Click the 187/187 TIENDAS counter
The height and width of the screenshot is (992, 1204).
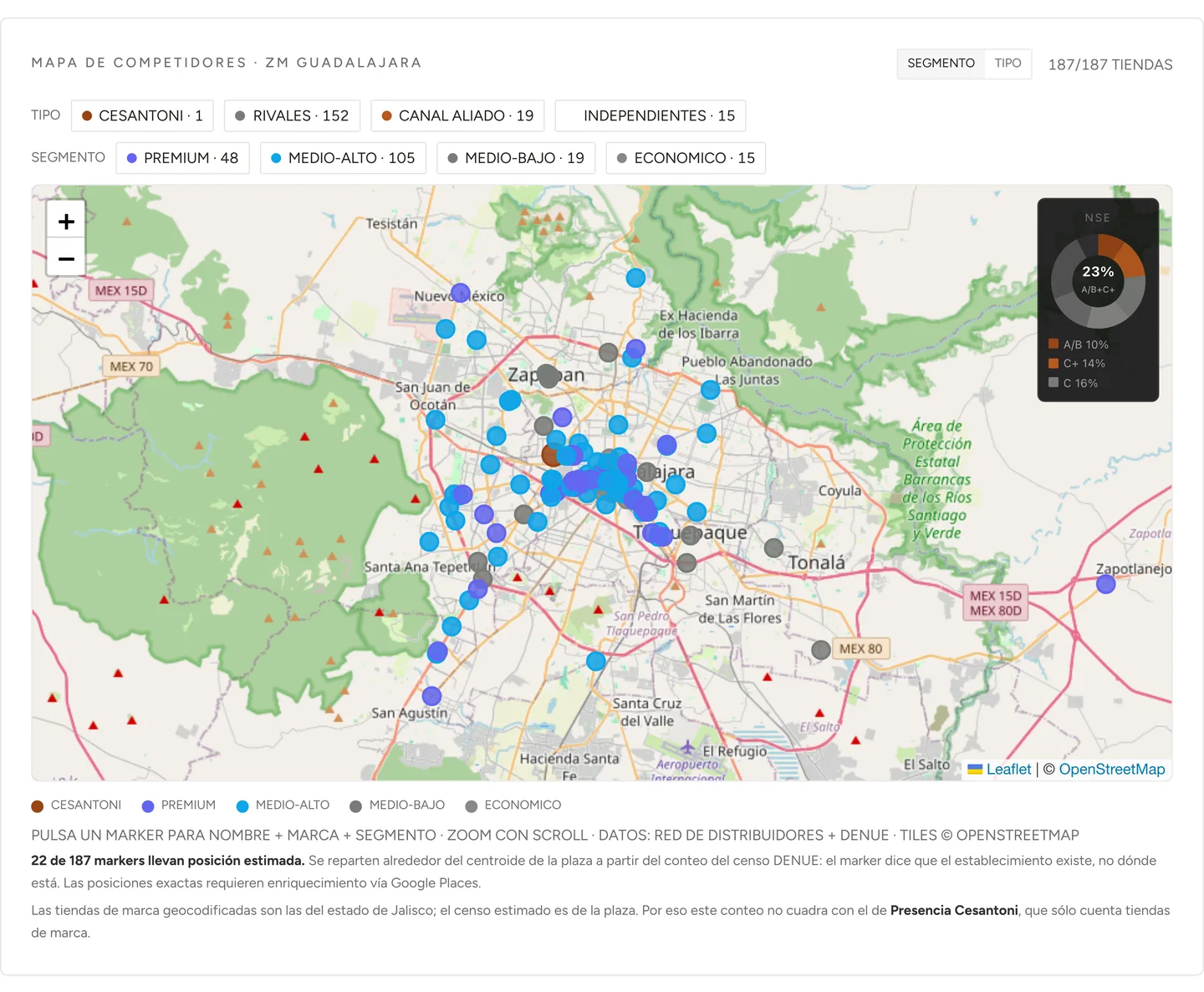[1110, 64]
